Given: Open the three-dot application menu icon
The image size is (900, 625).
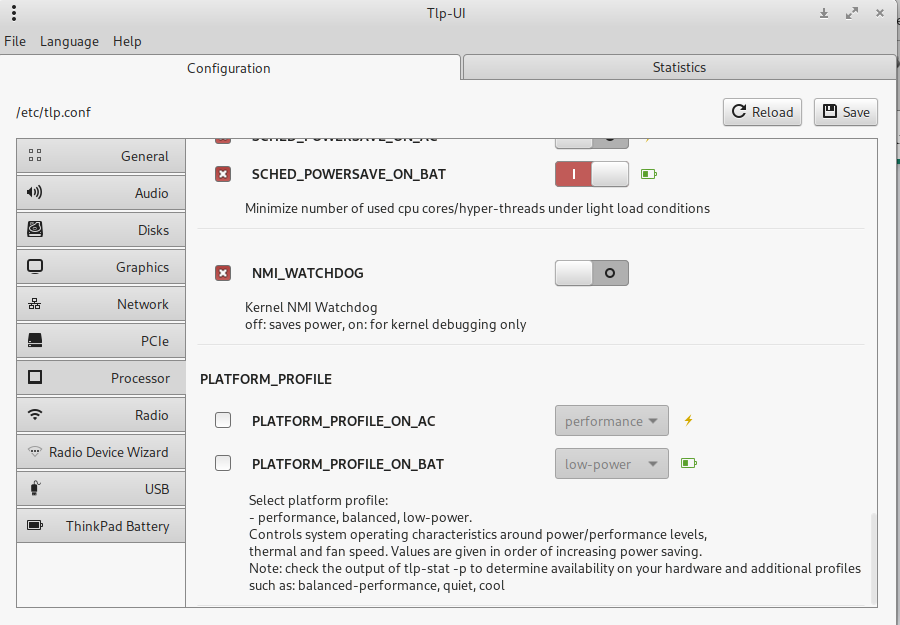Looking at the screenshot, I should click(14, 13).
